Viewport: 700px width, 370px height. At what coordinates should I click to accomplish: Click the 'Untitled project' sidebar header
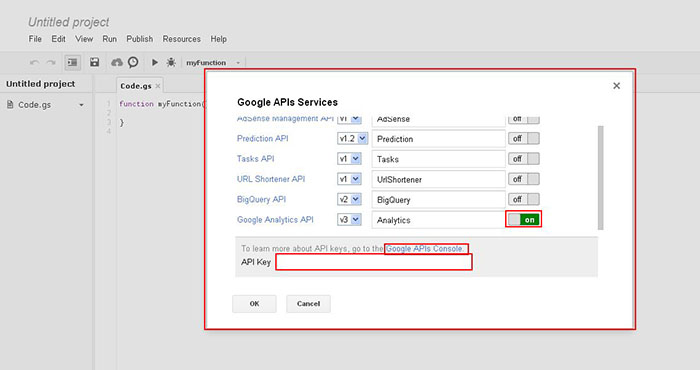click(41, 84)
